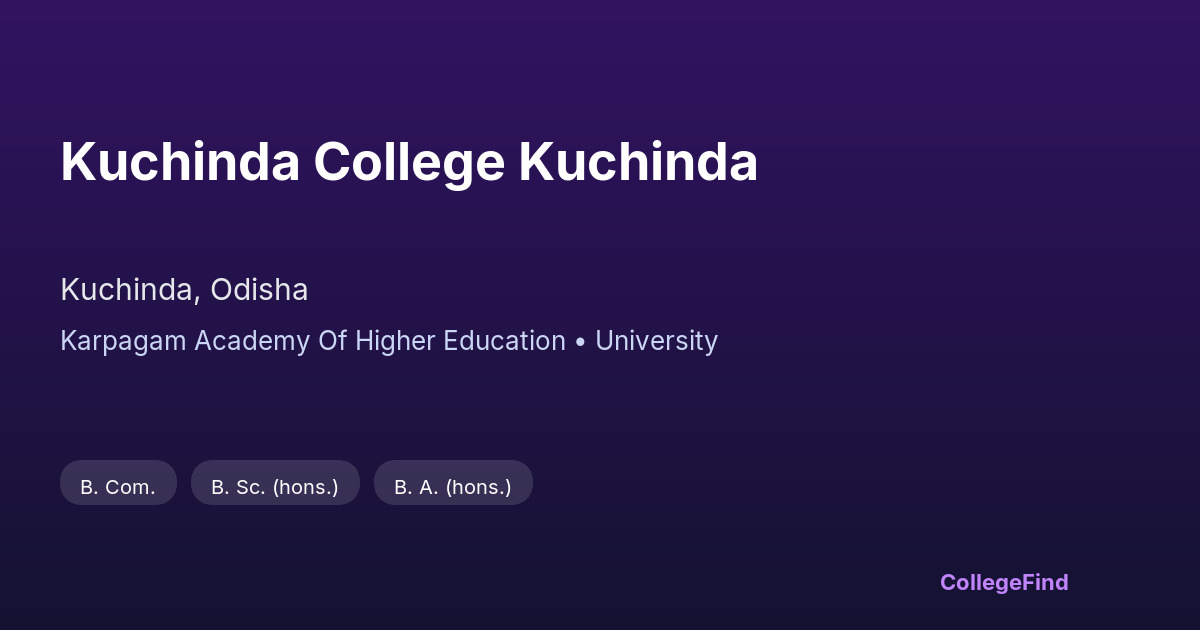Click the Kuchinda, Odisha location text
This screenshot has height=630, width=1200.
[x=184, y=290]
